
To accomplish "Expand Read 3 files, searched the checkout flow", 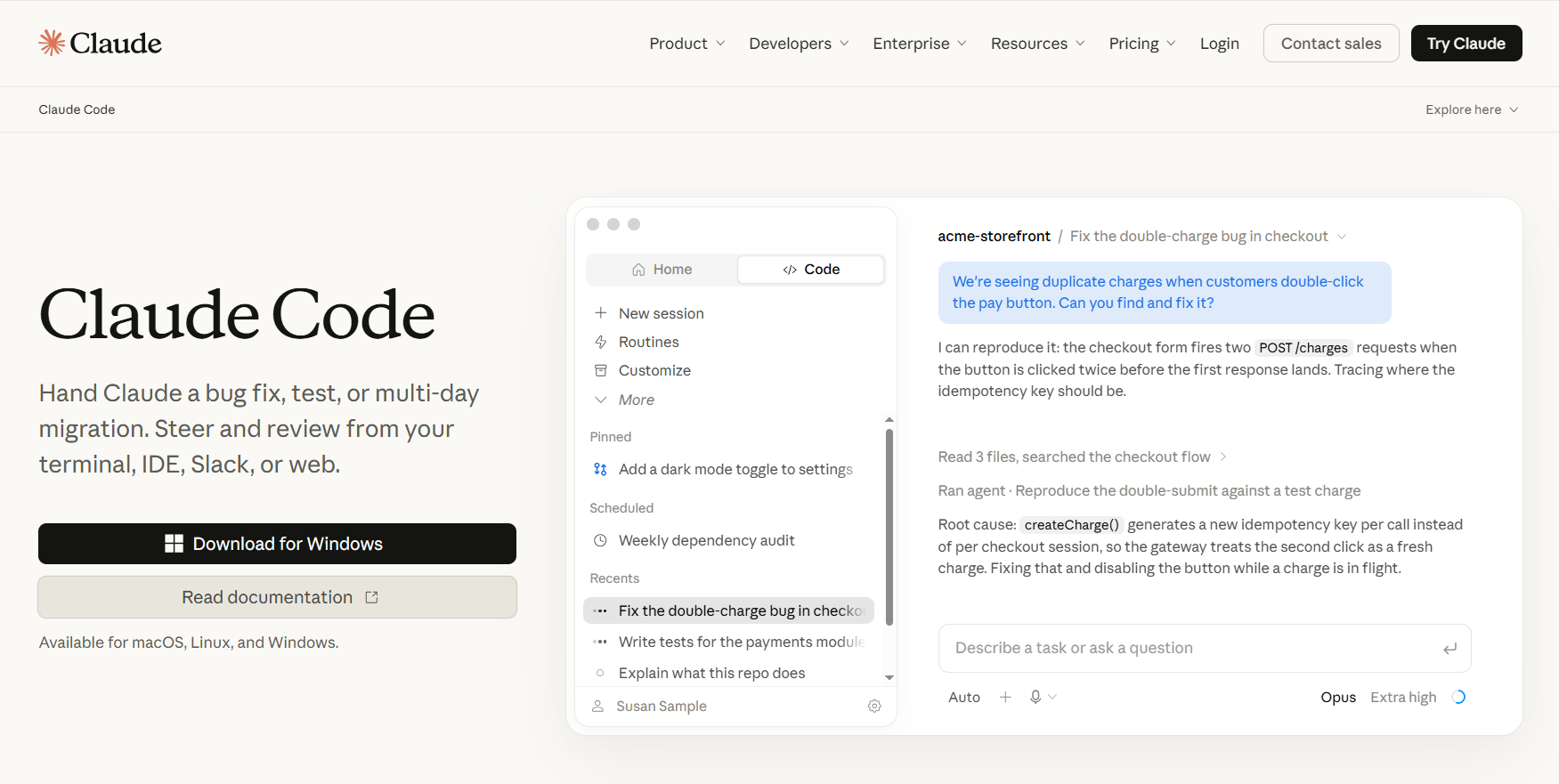I will point(1083,457).
